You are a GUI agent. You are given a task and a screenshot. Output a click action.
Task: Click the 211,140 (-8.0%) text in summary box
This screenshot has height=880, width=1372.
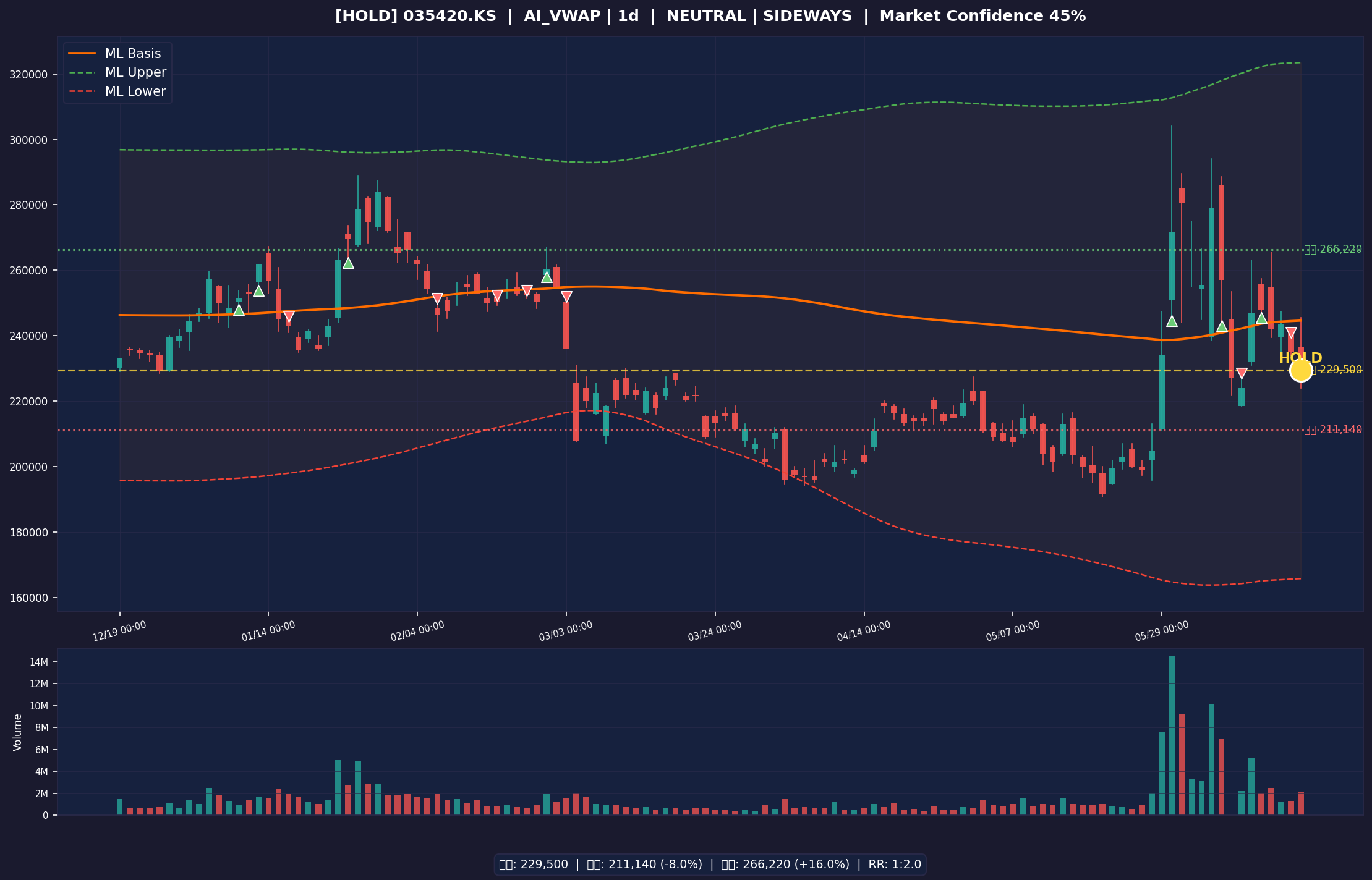658,865
